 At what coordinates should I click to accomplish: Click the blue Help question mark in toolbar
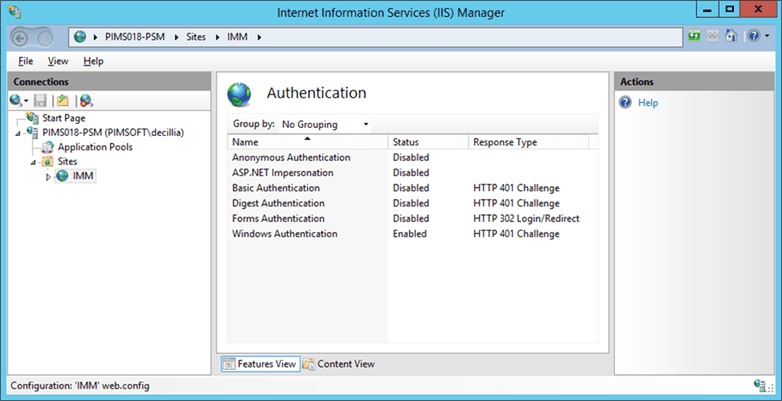click(x=753, y=36)
